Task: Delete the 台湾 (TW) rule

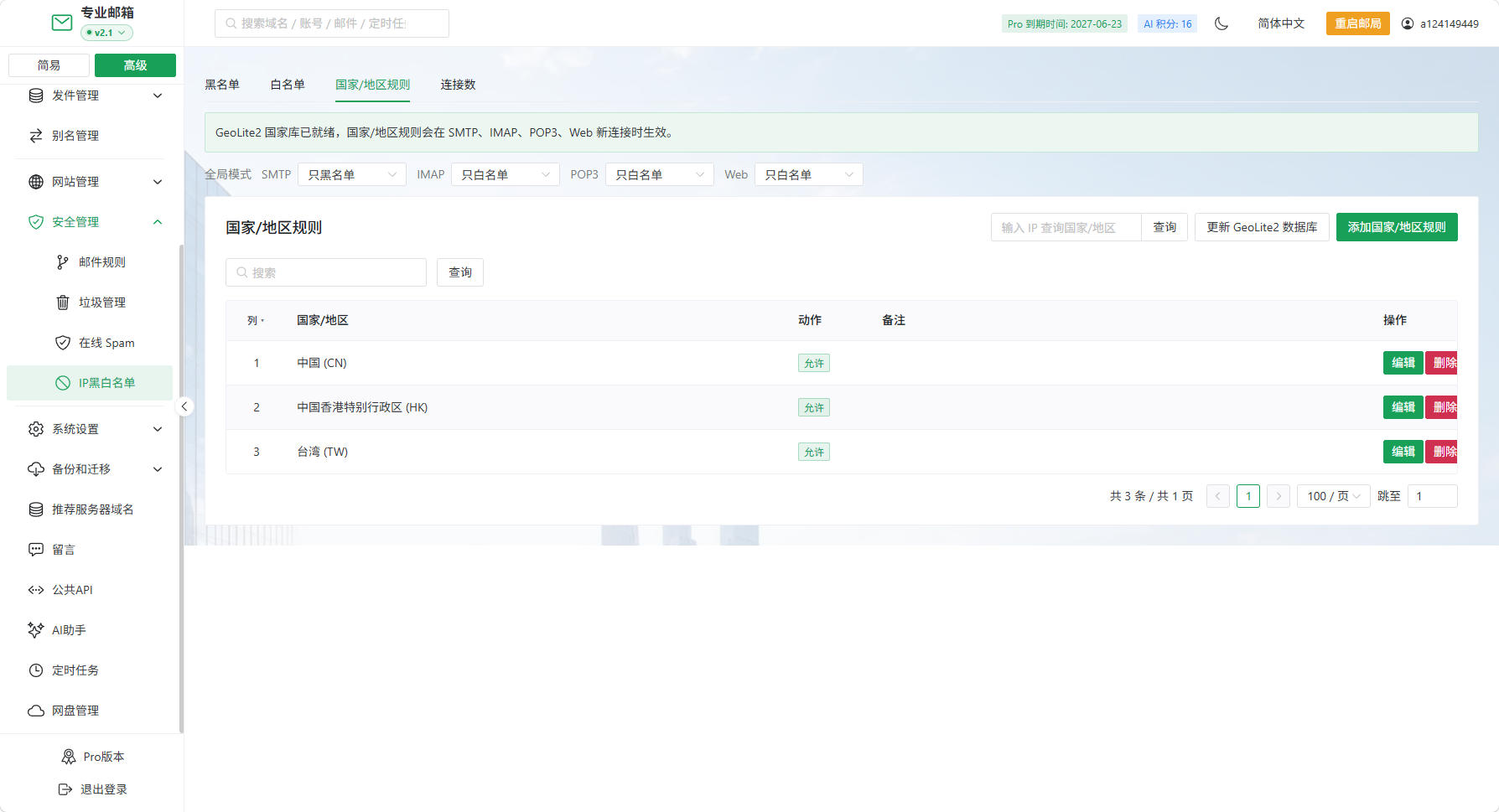Action: pos(1442,452)
